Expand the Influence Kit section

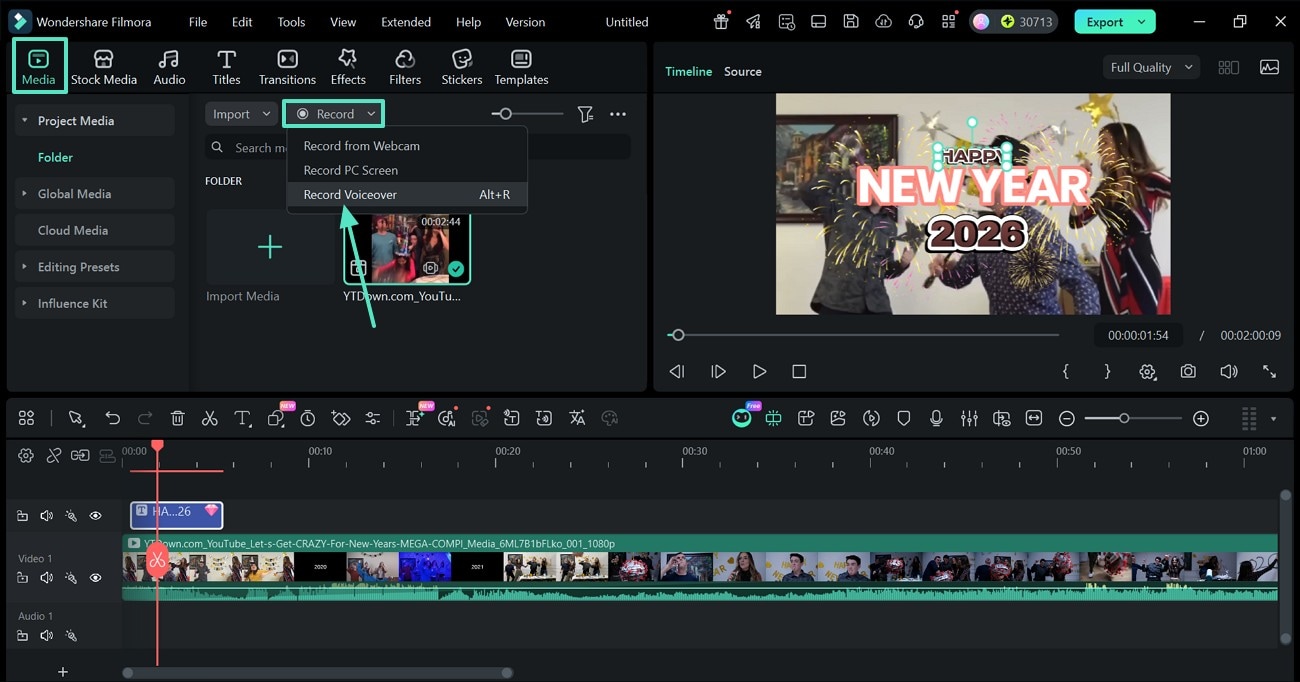(x=24, y=303)
